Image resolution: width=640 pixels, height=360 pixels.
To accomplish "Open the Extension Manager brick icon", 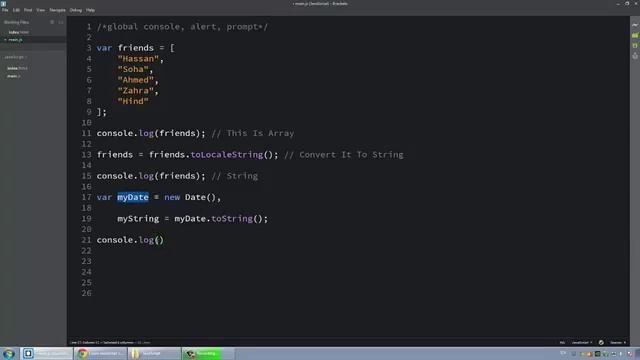I will 635,36.
